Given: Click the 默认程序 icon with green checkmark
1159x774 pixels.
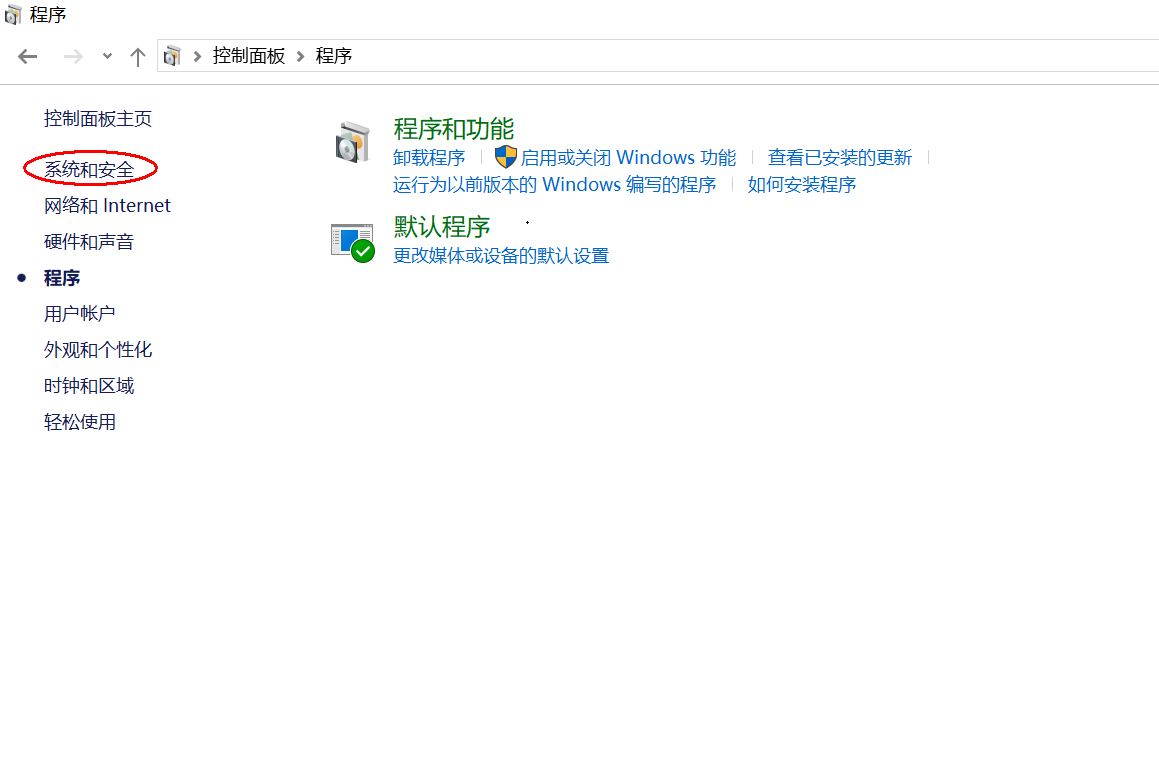Looking at the screenshot, I should point(352,242).
